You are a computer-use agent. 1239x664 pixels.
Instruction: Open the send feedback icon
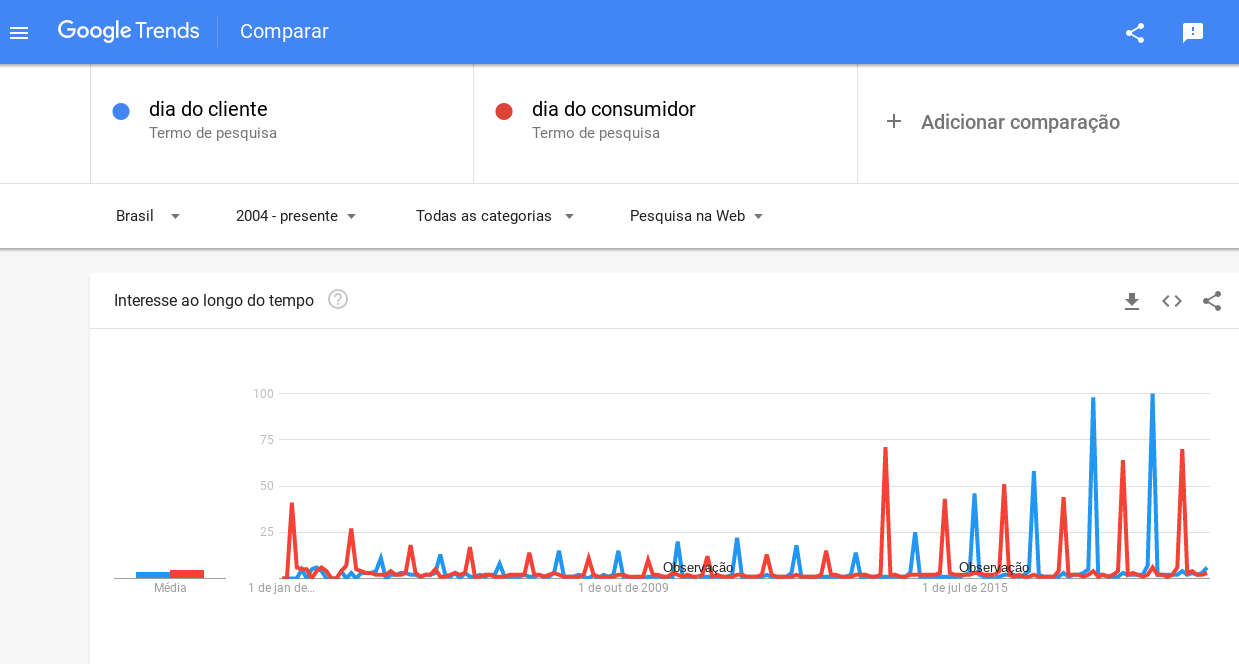pos(1193,32)
